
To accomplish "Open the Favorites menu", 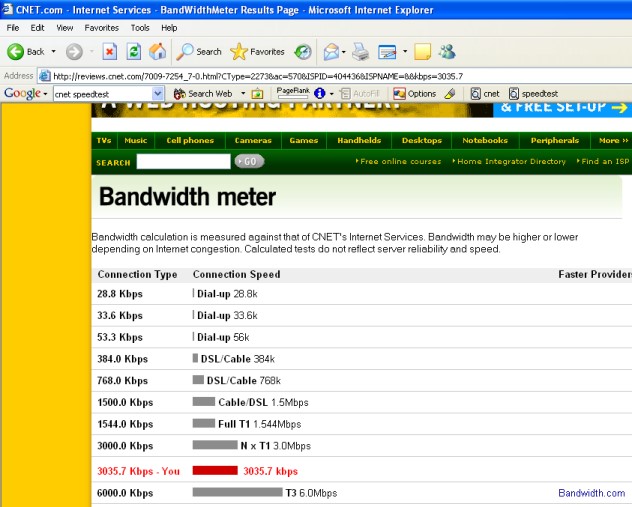I will click(x=102, y=28).
